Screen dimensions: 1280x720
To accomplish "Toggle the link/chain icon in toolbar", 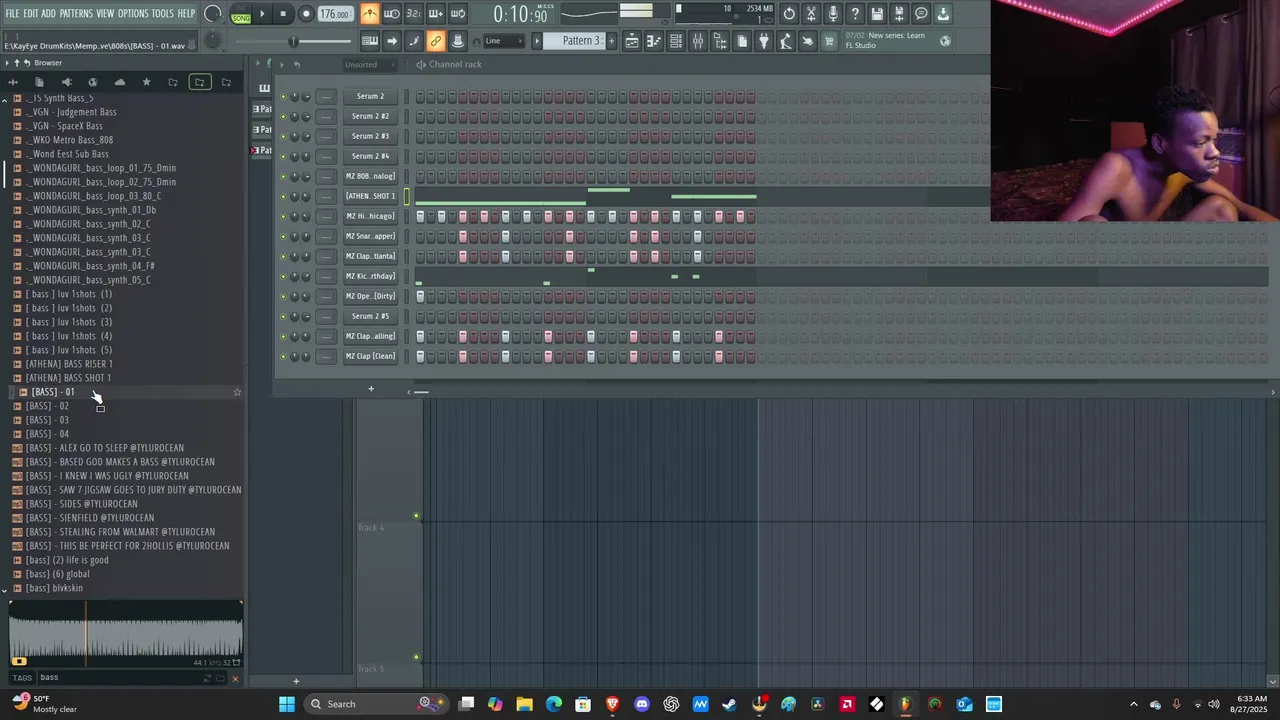I will [x=436, y=41].
